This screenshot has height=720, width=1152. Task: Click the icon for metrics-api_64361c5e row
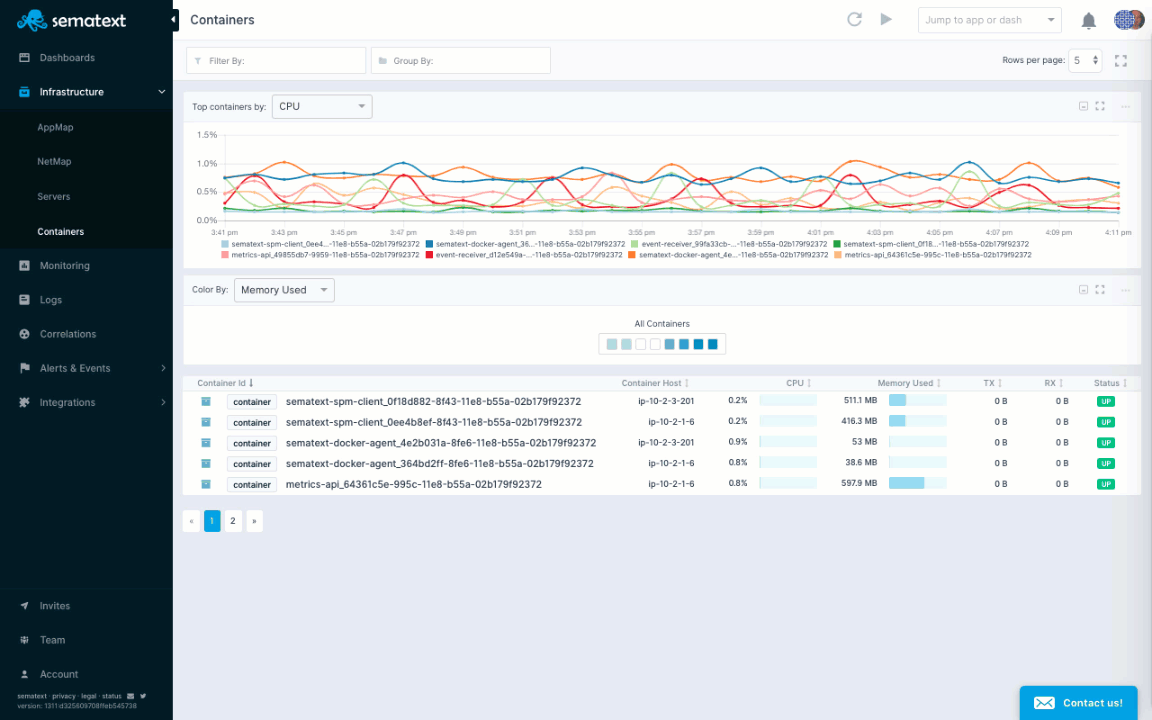[206, 484]
